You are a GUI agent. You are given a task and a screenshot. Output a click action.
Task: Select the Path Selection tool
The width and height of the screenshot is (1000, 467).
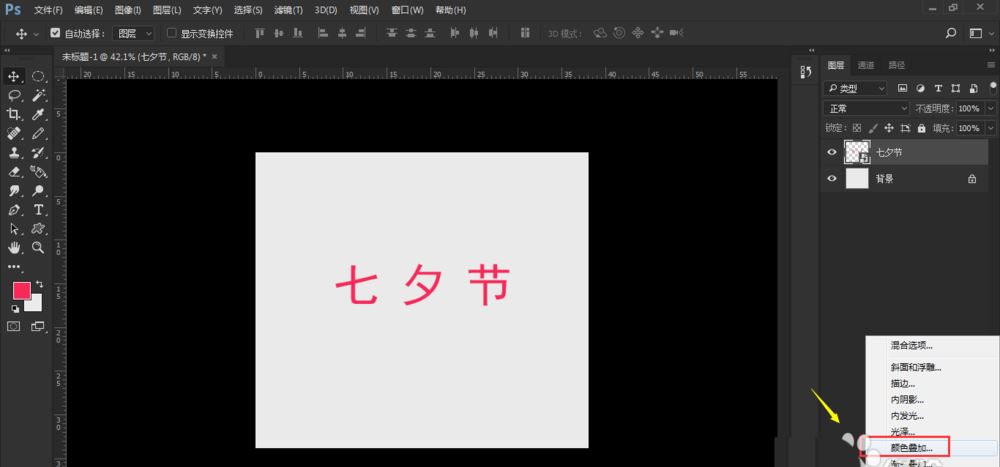(x=14, y=229)
